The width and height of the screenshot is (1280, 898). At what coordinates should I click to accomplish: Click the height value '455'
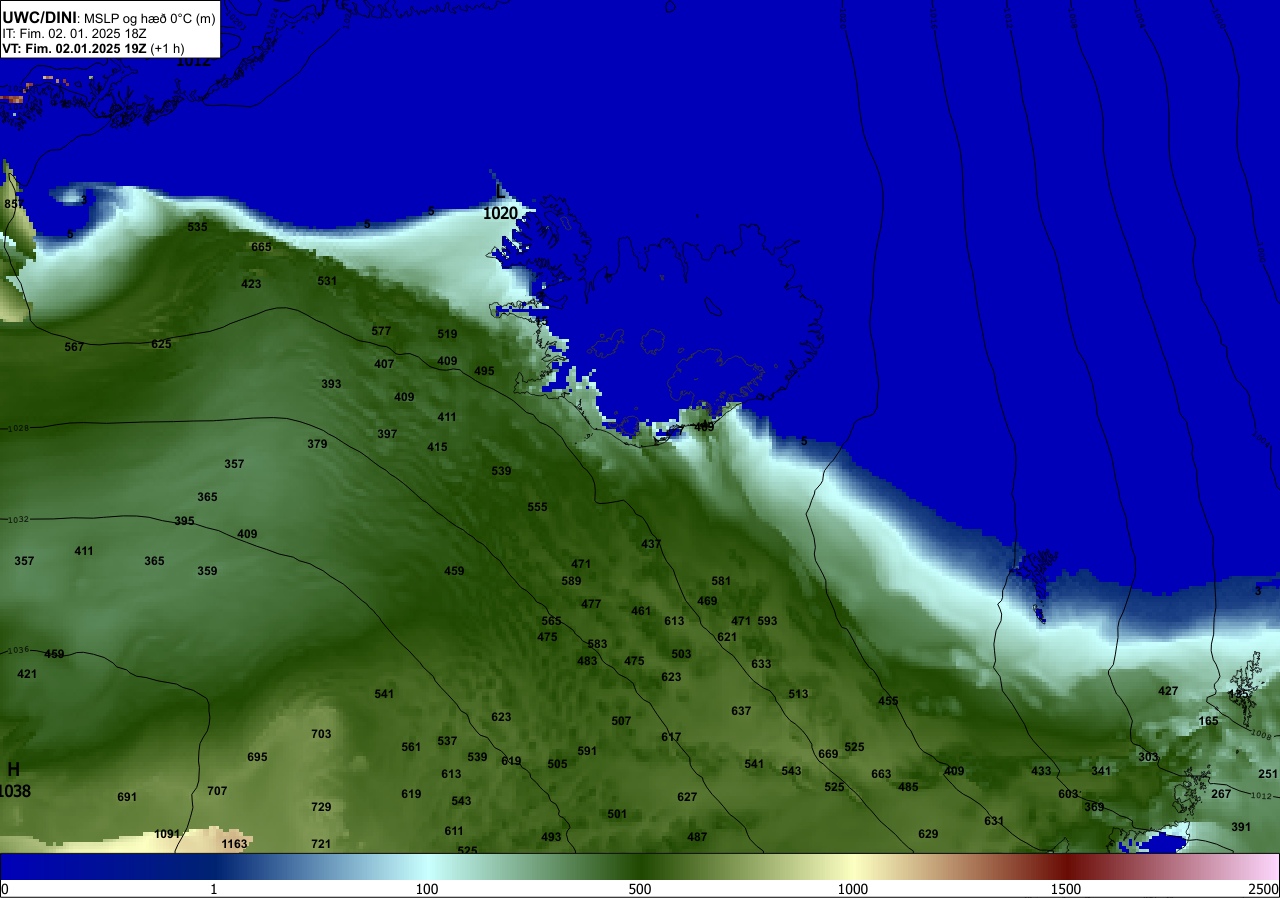pyautogui.click(x=888, y=701)
